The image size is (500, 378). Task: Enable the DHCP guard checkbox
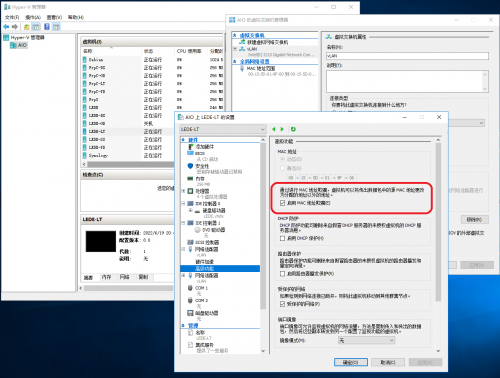click(283, 238)
